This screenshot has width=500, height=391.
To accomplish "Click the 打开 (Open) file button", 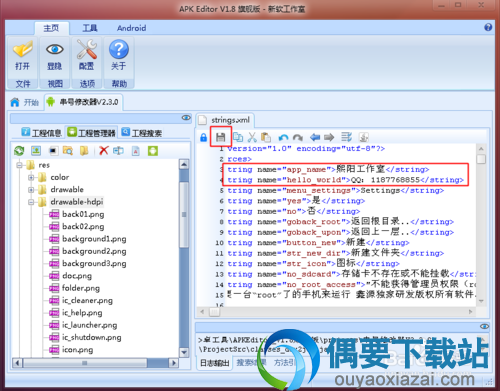I will tap(22, 56).
